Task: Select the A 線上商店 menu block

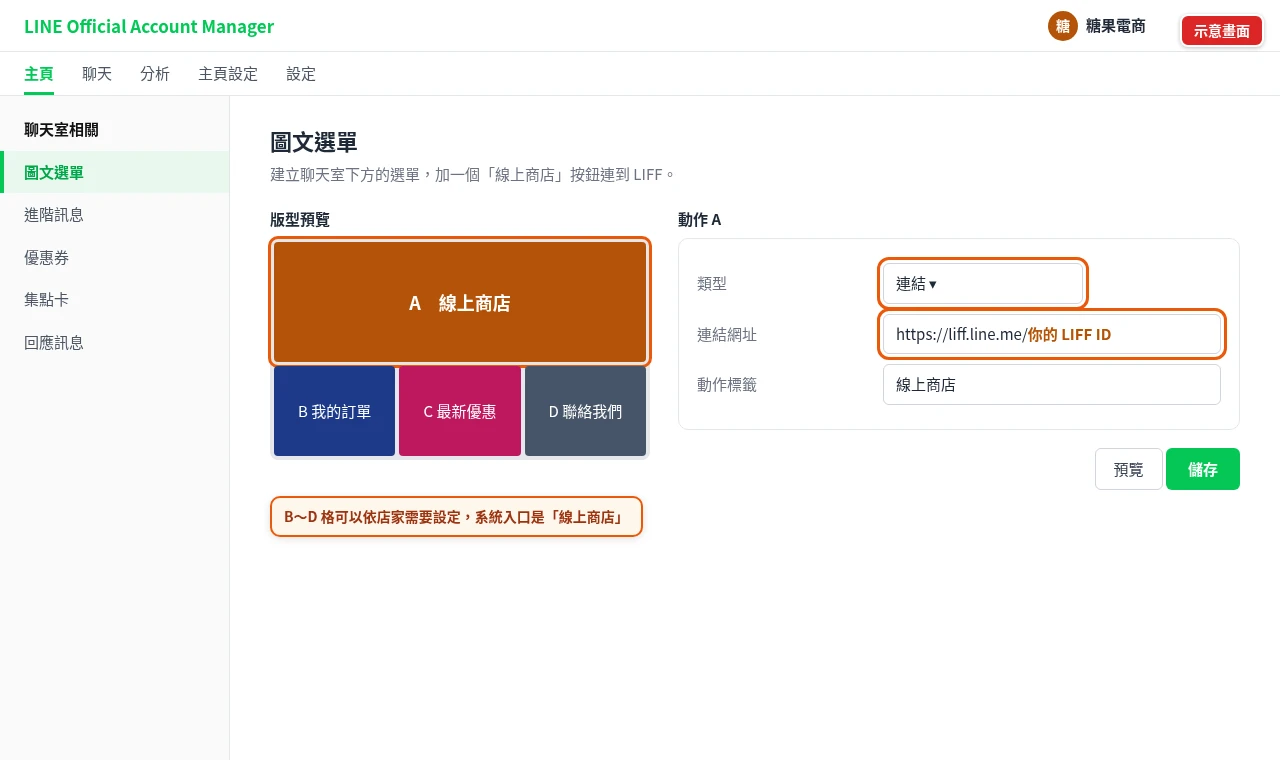Action: [x=460, y=302]
